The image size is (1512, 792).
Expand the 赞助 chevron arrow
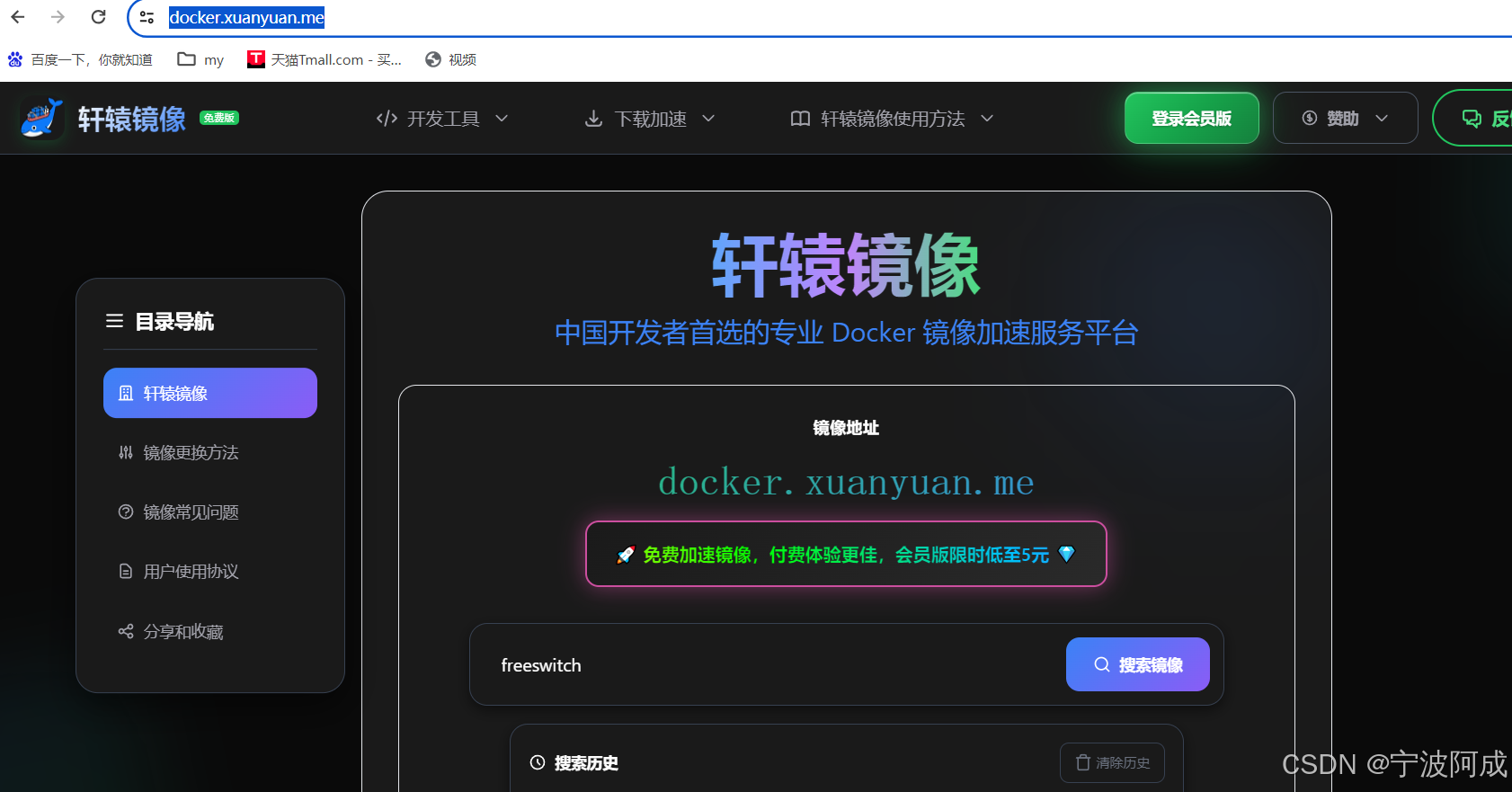click(1382, 118)
